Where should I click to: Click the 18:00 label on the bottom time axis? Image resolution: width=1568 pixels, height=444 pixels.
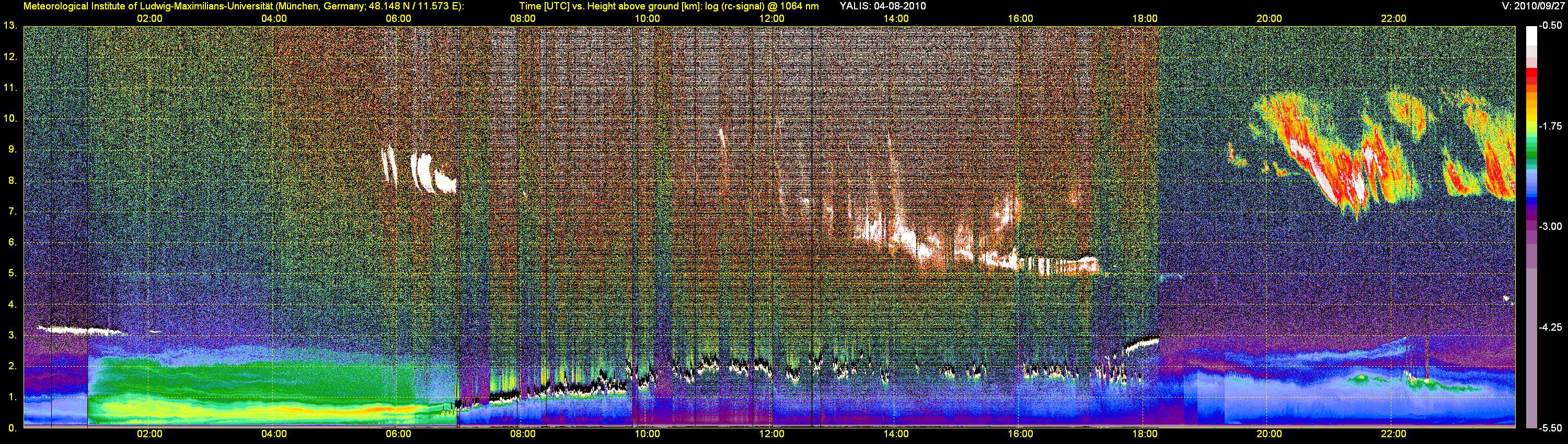[1145, 434]
